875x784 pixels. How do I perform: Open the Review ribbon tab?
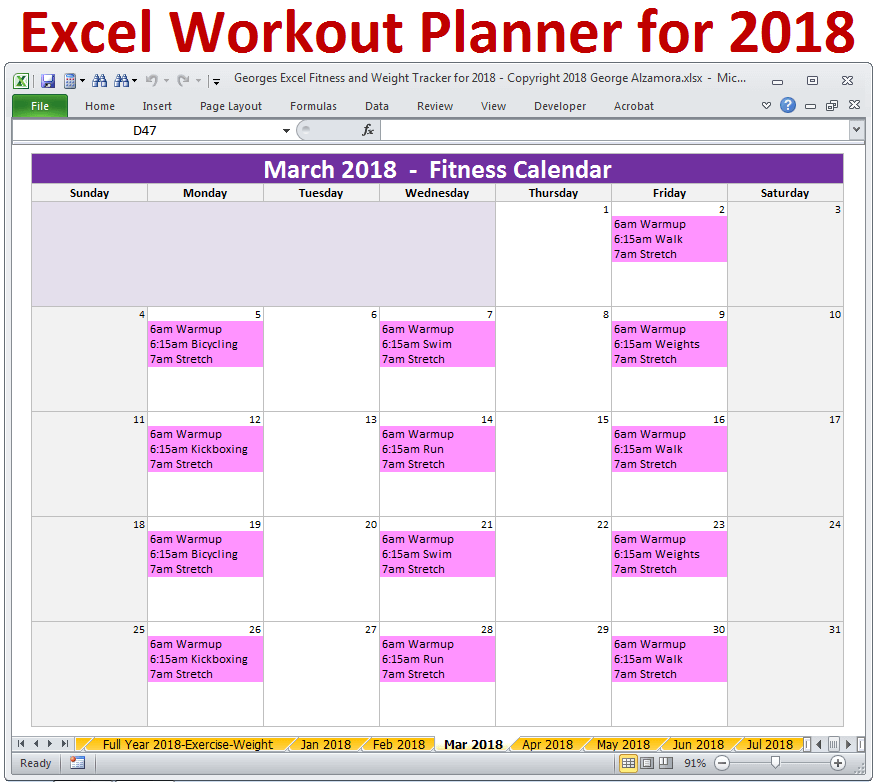coord(434,106)
